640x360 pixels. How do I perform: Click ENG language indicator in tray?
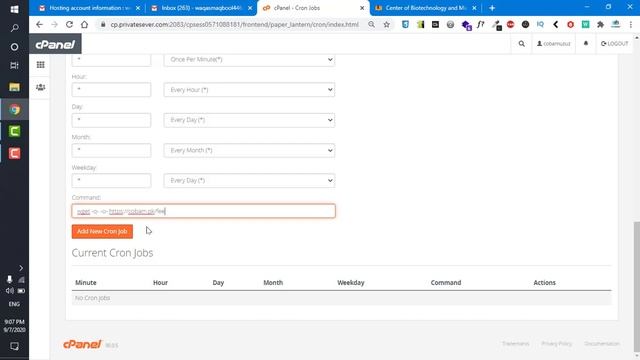pyautogui.click(x=14, y=304)
